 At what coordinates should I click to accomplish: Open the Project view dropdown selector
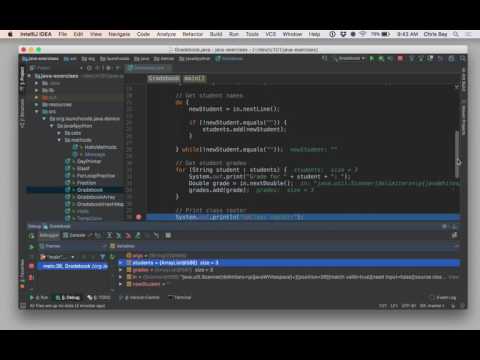pos(56,68)
